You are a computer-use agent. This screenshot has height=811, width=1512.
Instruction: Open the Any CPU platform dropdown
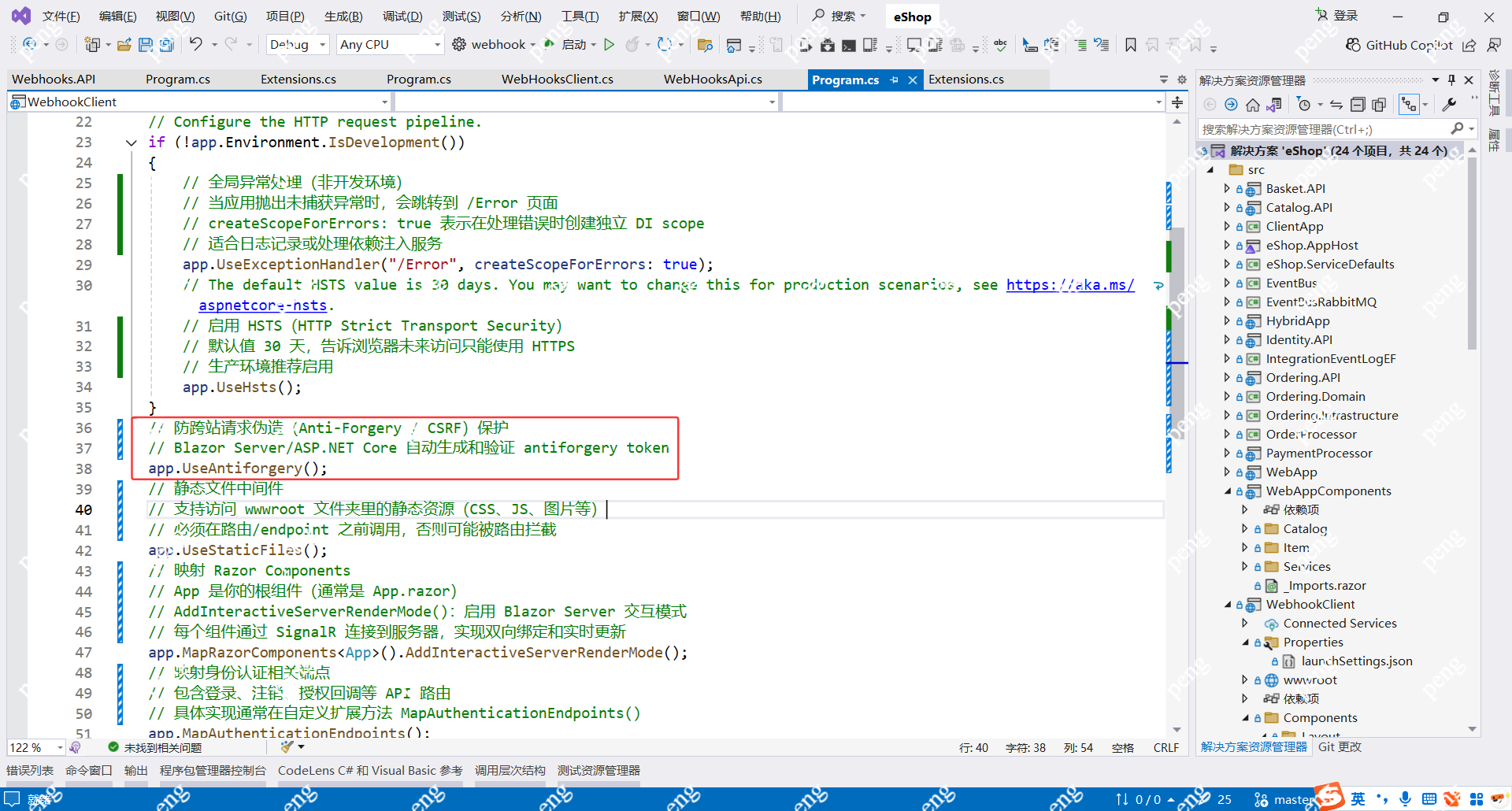391,45
